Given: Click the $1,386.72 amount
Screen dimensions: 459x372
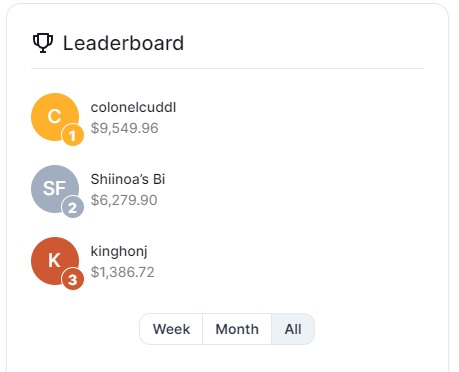Looking at the screenshot, I should pyautogui.click(x=123, y=272).
